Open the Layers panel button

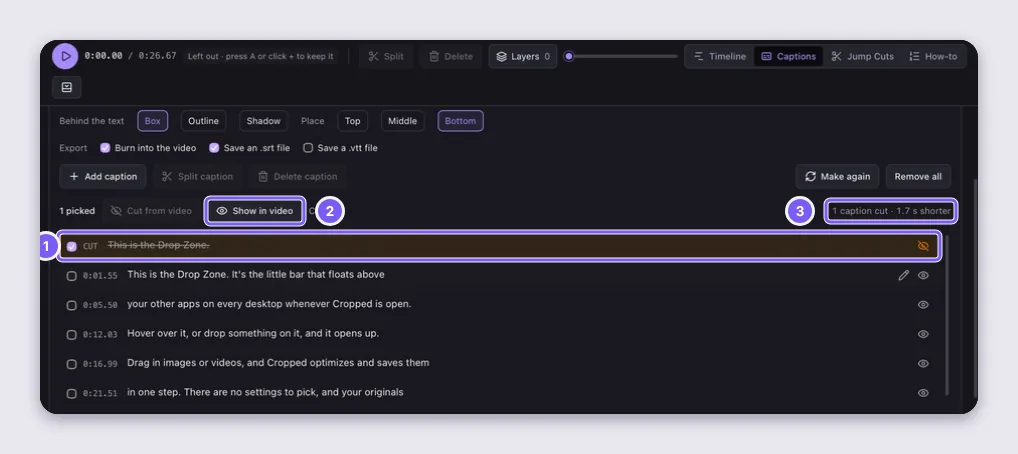(x=523, y=57)
